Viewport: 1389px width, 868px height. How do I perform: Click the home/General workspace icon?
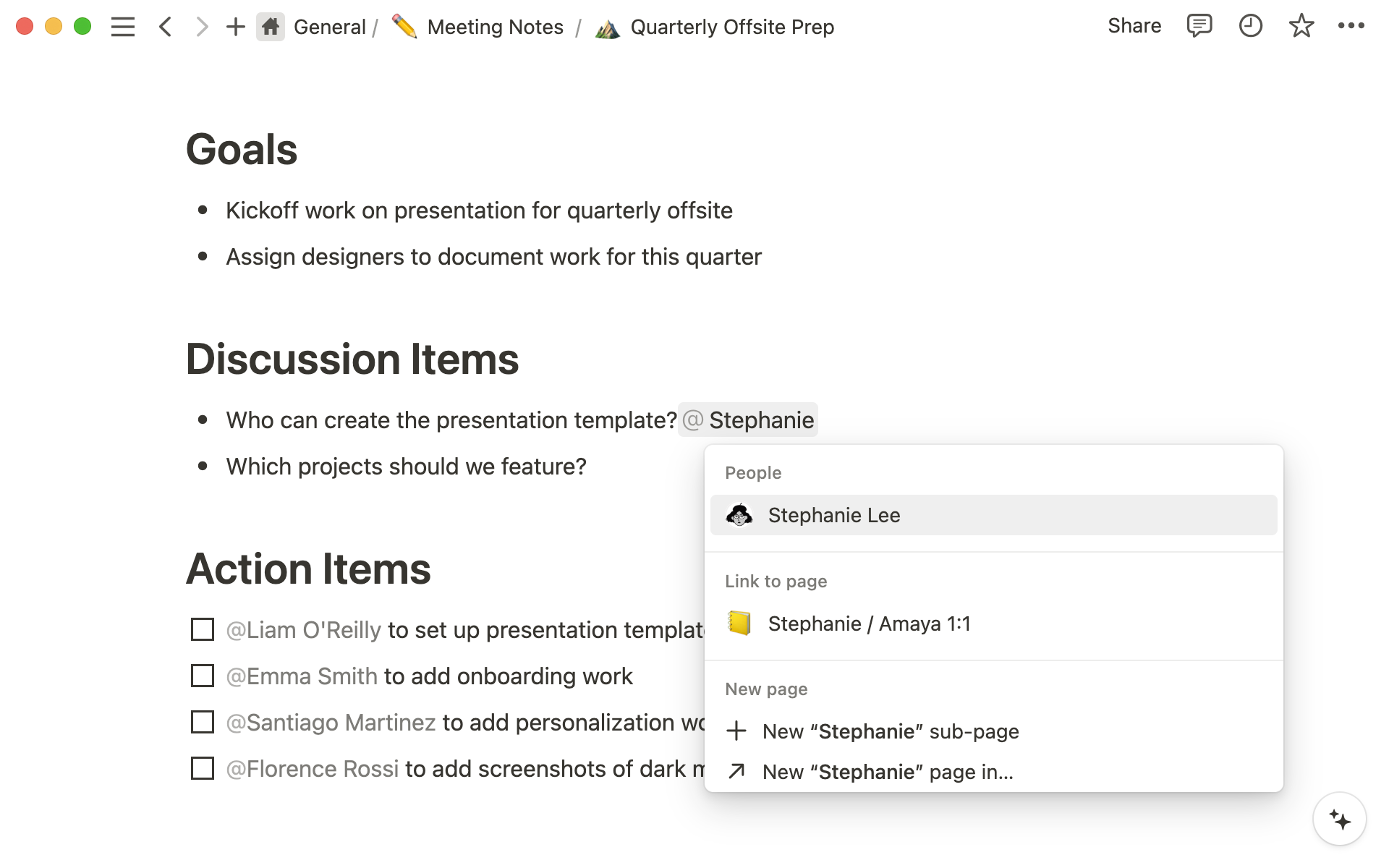click(270, 26)
